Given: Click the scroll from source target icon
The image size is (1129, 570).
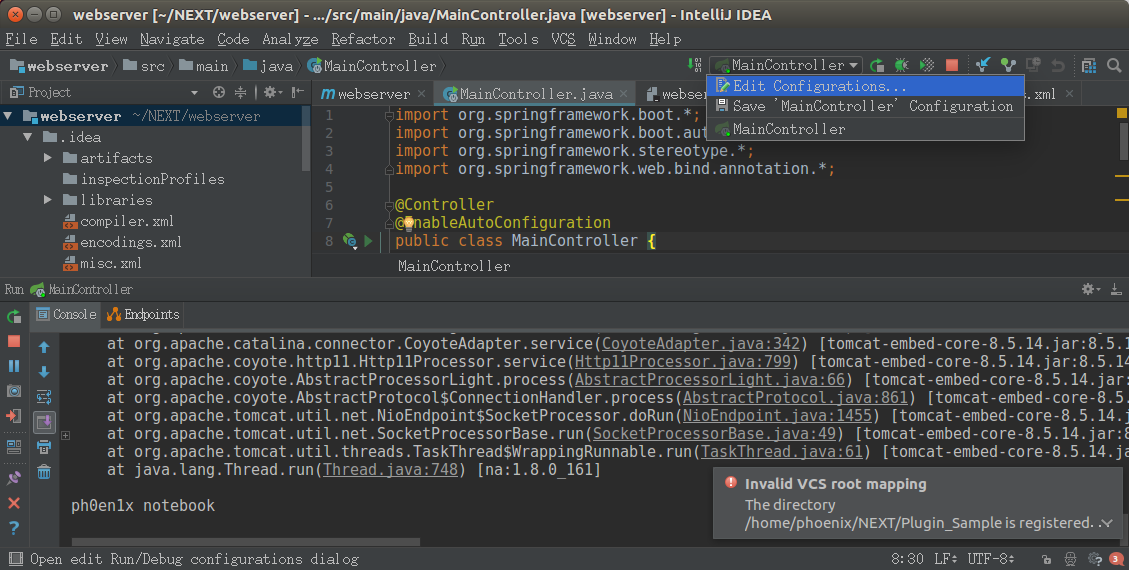Looking at the screenshot, I should (219, 92).
